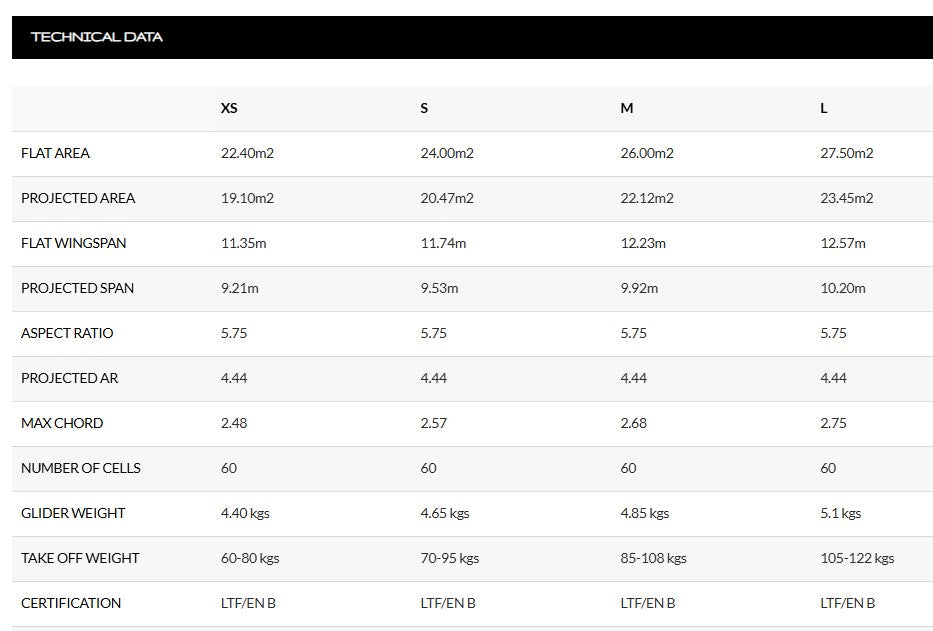Click the Glider Weight row label
Screen dimensions: 933x631
coord(73,513)
